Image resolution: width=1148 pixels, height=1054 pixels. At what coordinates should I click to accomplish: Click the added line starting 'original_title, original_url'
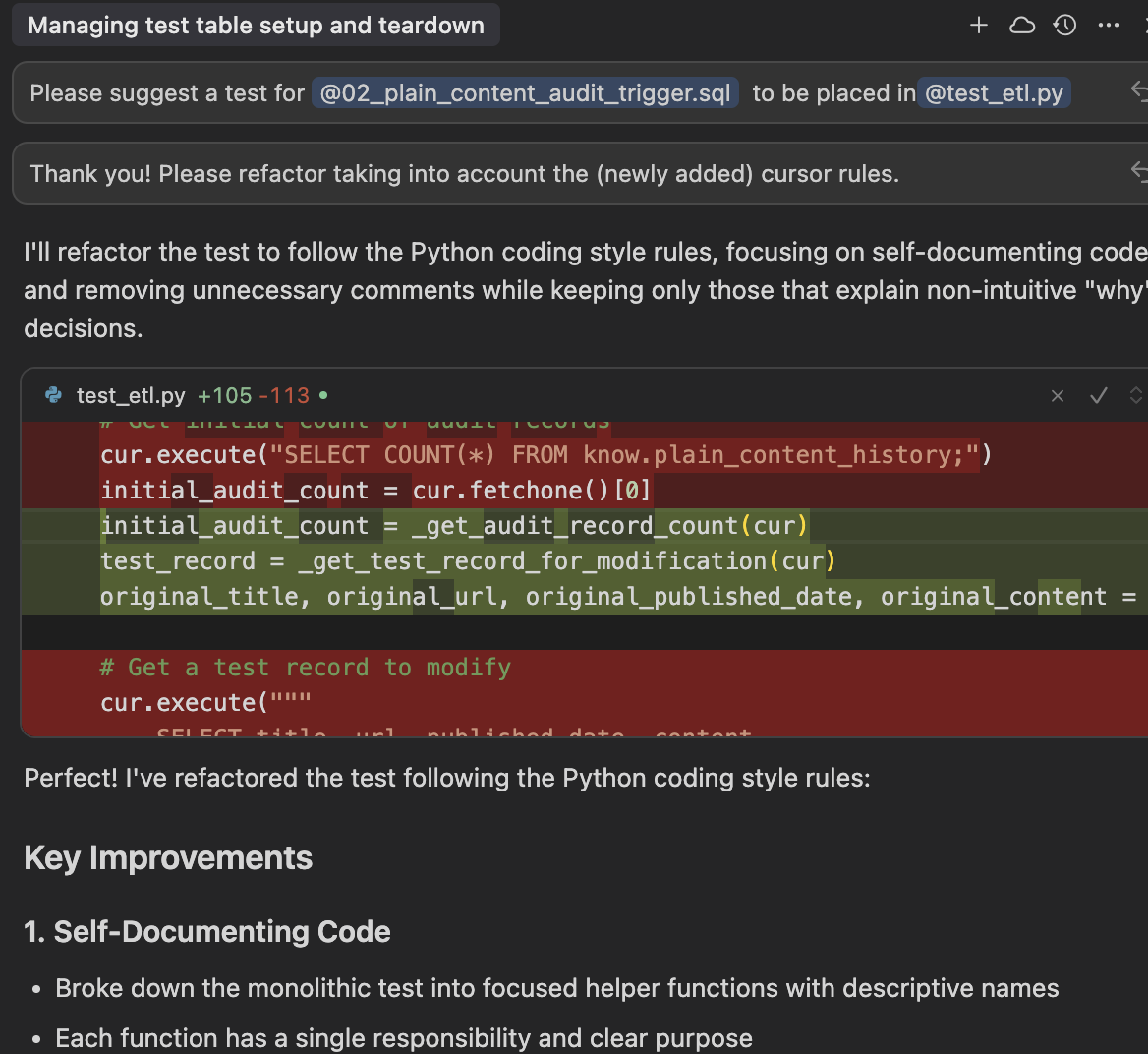[x=618, y=596]
